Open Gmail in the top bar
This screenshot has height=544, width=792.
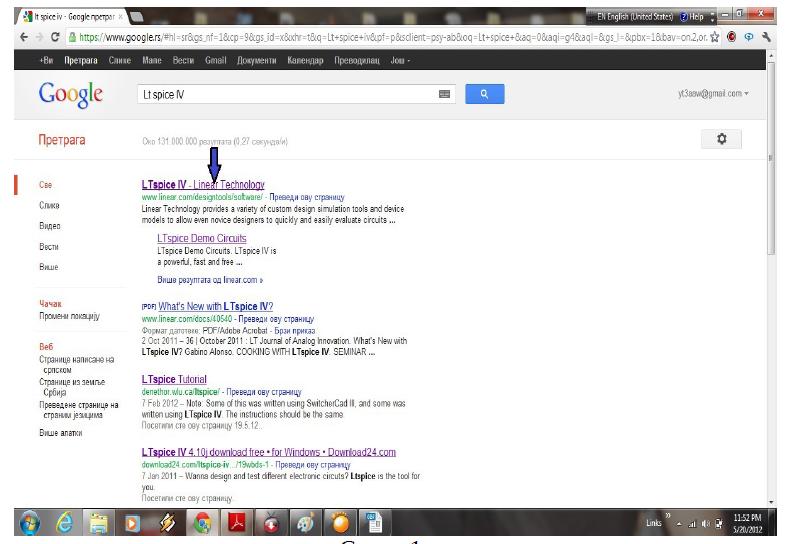click(x=215, y=60)
